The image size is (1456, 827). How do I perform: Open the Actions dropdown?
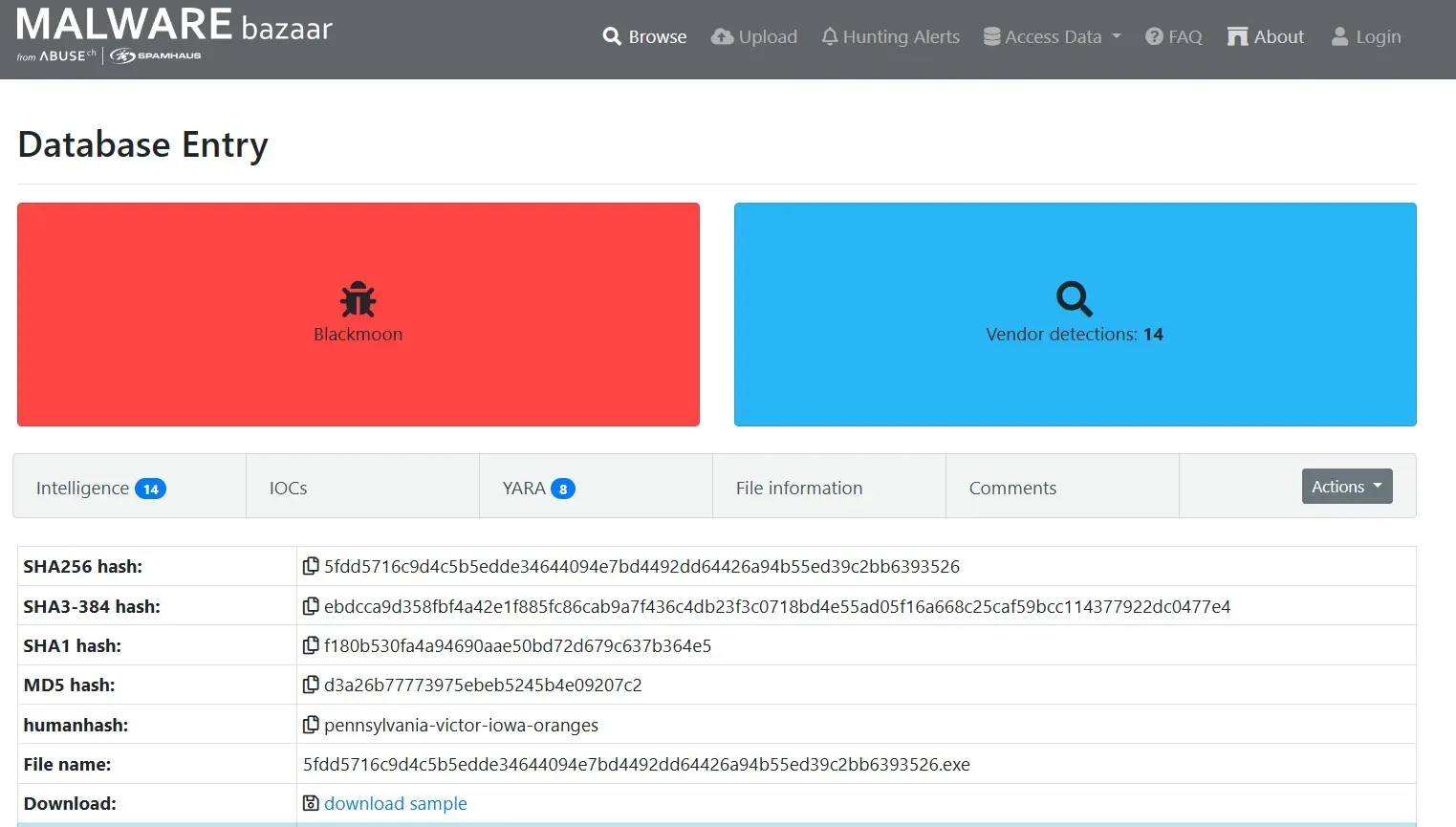tap(1346, 486)
